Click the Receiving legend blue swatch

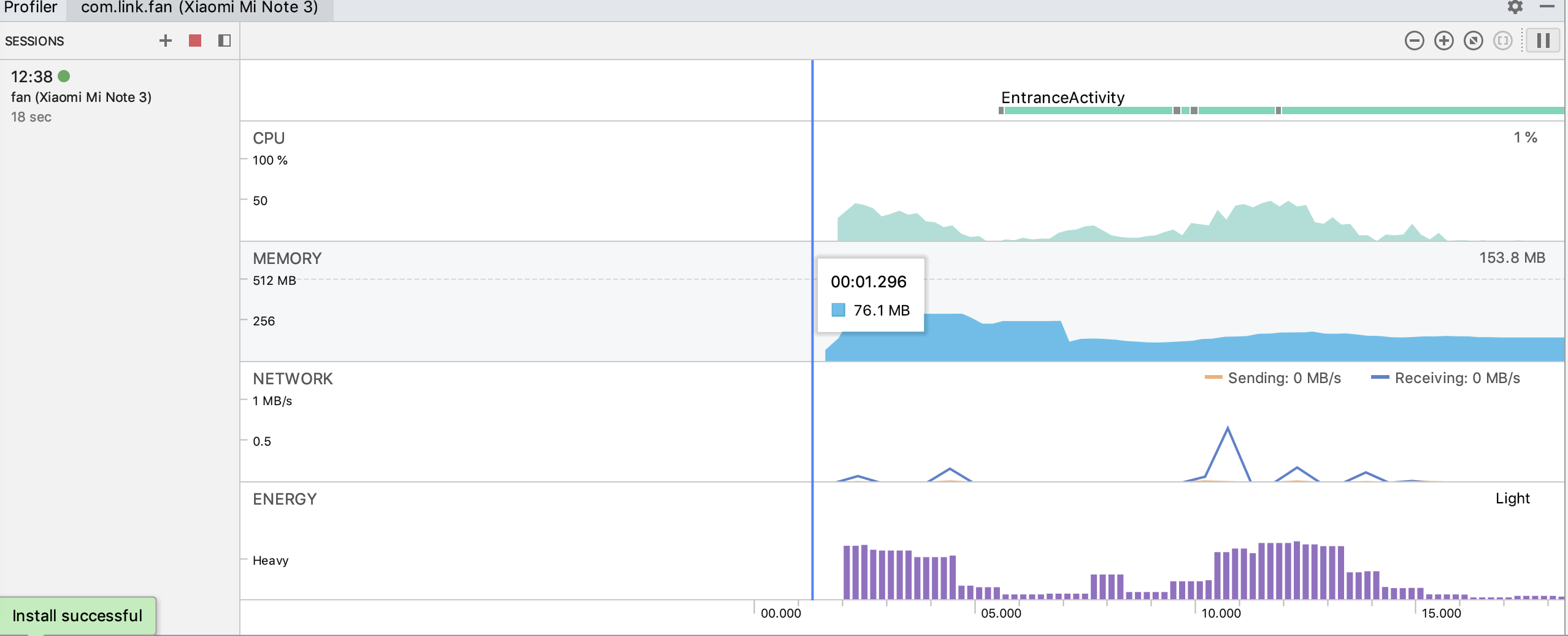[x=1380, y=378]
